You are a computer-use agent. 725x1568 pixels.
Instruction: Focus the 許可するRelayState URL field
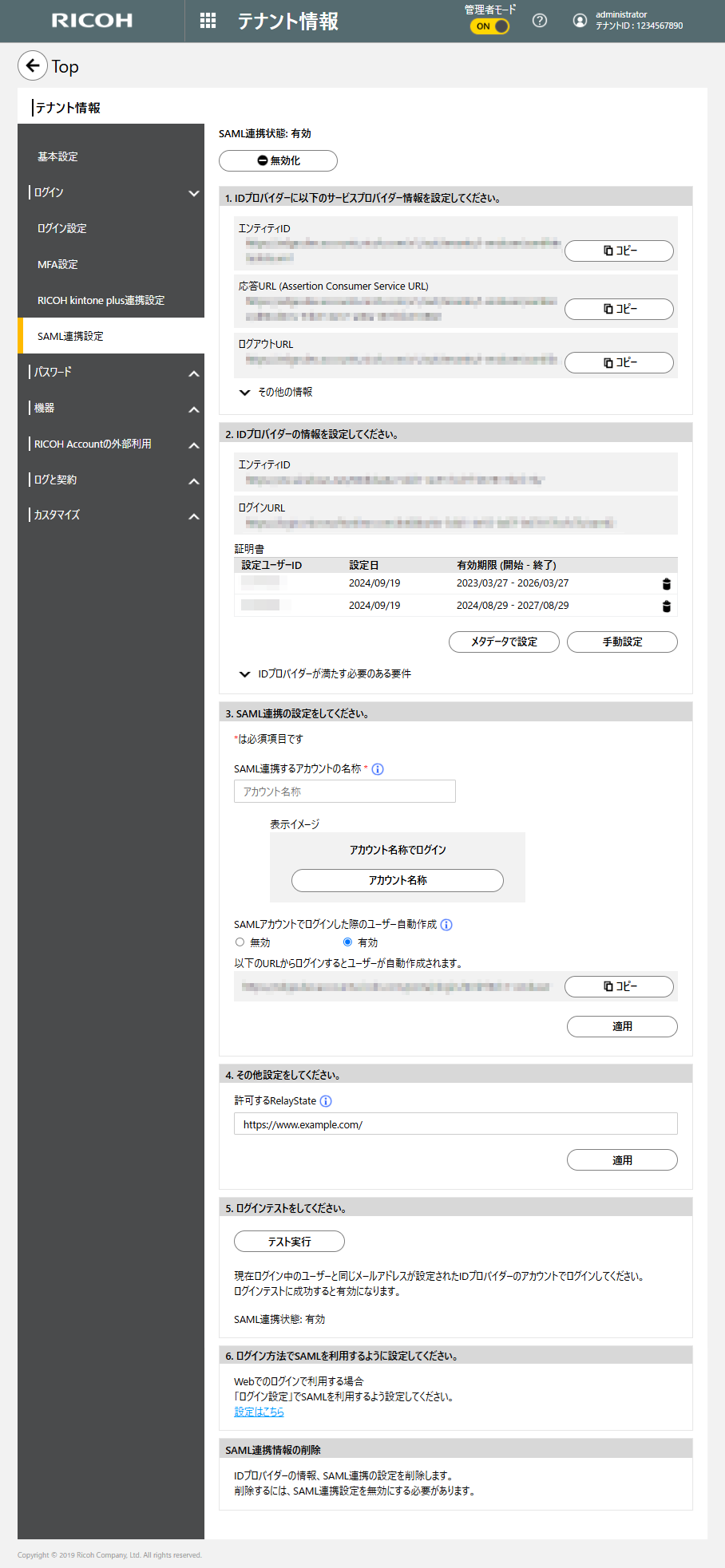tap(456, 1124)
